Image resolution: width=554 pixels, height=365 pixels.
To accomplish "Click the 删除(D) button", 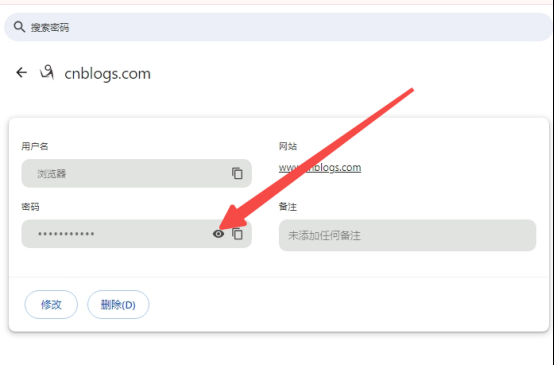I will coord(118,305).
